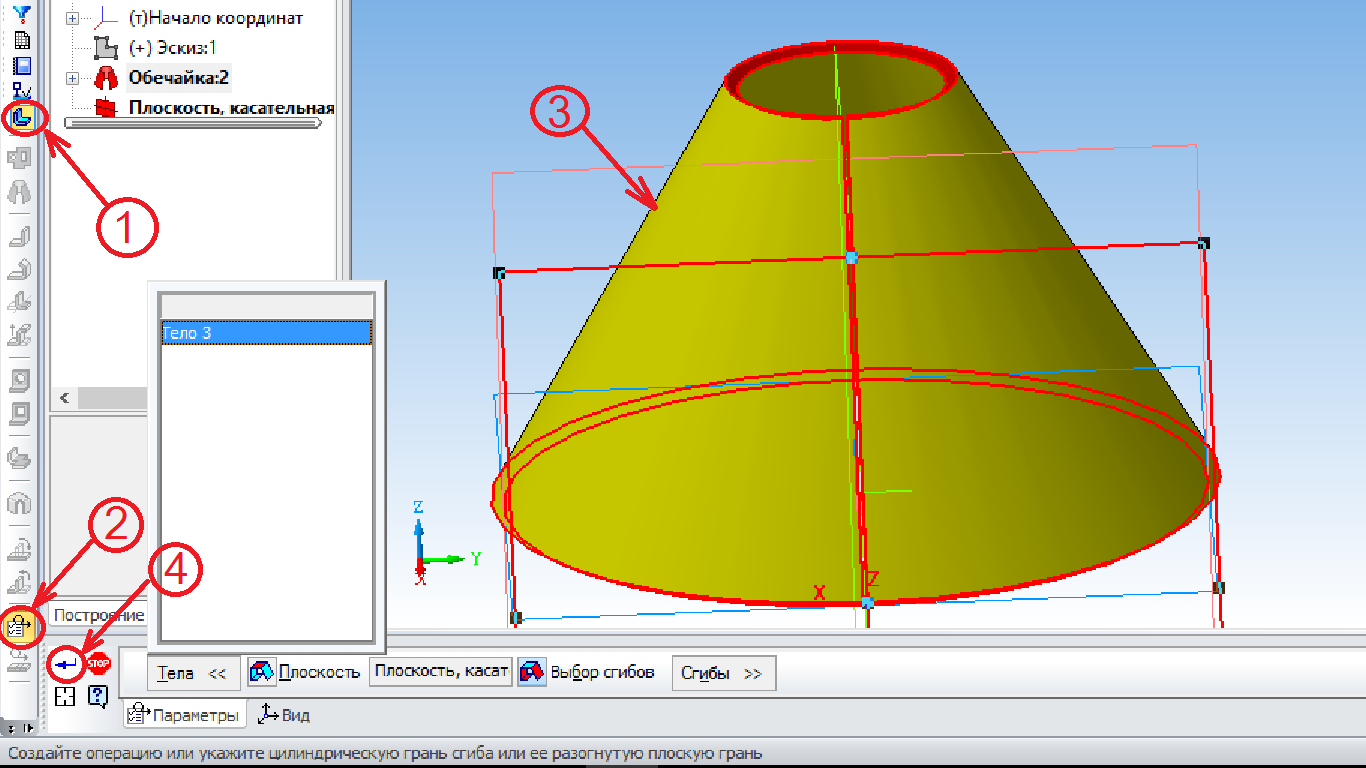The width and height of the screenshot is (1366, 768).
Task: Select Эскиз:1 in the model tree
Action: (x=173, y=48)
